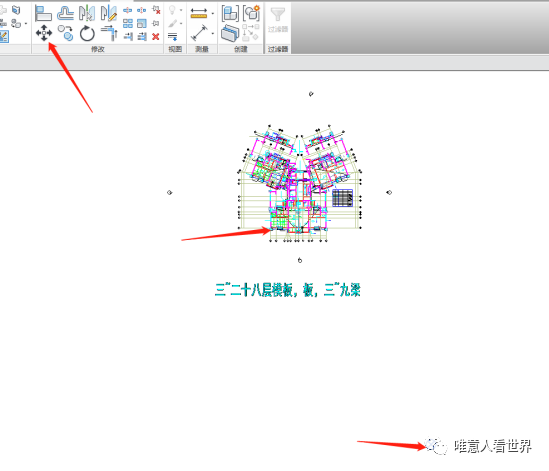The height and width of the screenshot is (471, 549).
Task: Click the red Delete icon
Action: tap(156, 36)
